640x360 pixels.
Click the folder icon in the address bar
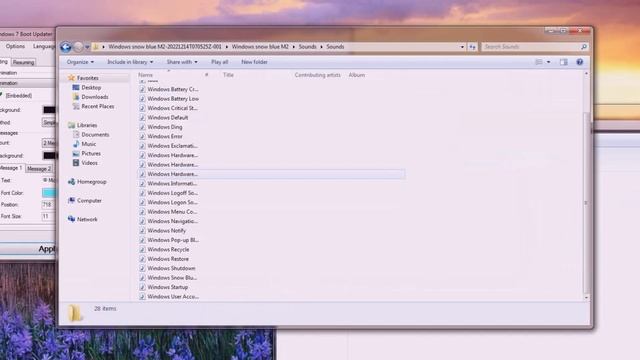click(x=96, y=47)
